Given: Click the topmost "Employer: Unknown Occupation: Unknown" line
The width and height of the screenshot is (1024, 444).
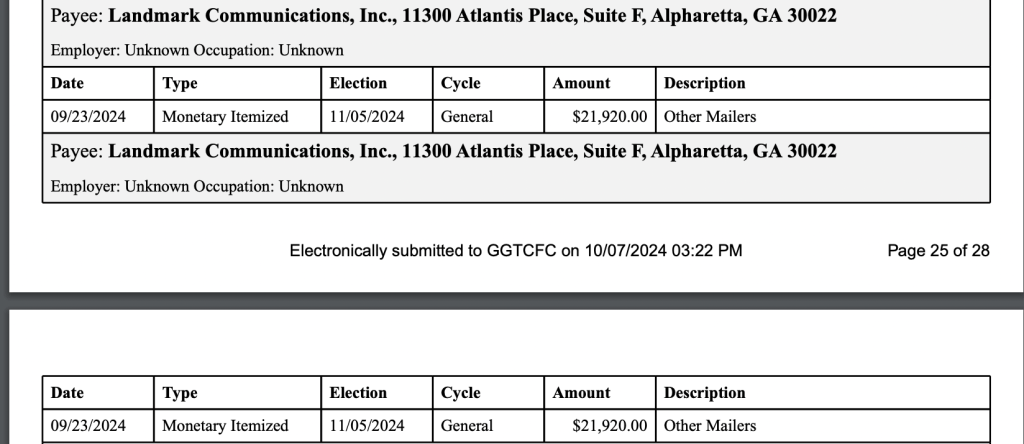Looking at the screenshot, I should (196, 50).
